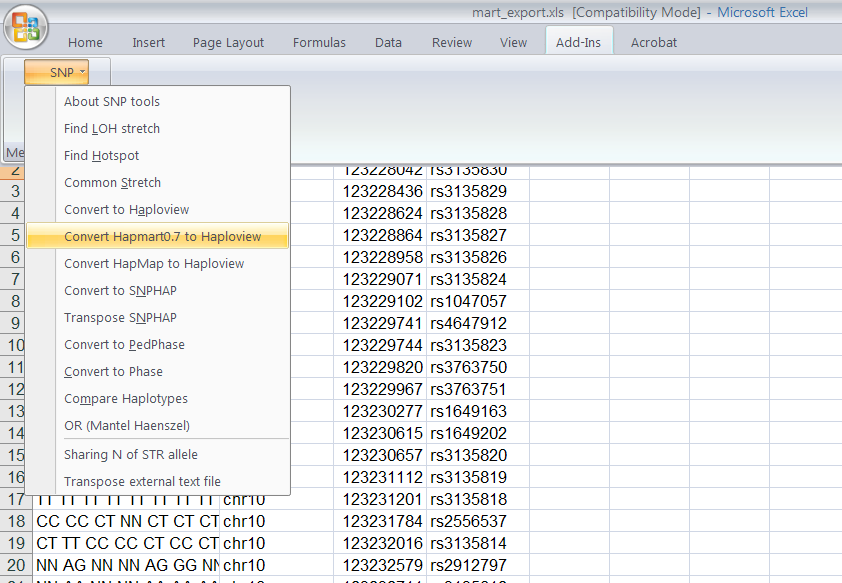
Task: Click the Office button orb
Action: [26, 27]
